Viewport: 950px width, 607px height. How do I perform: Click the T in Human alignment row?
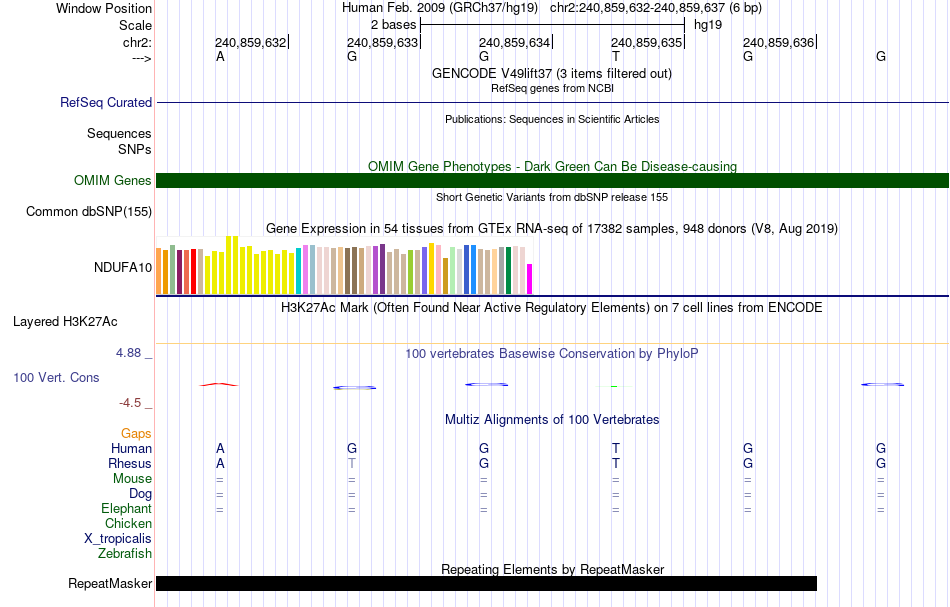pyautogui.click(x=616, y=448)
